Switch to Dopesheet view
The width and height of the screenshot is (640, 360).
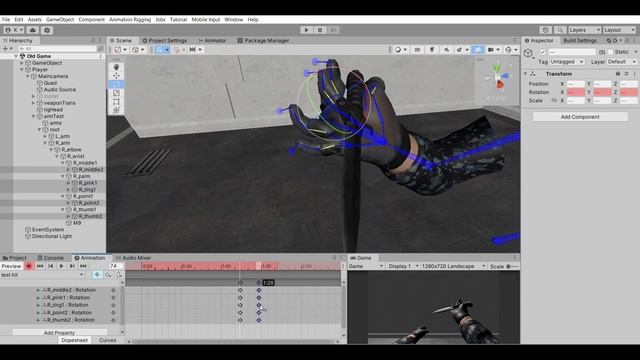click(74, 340)
